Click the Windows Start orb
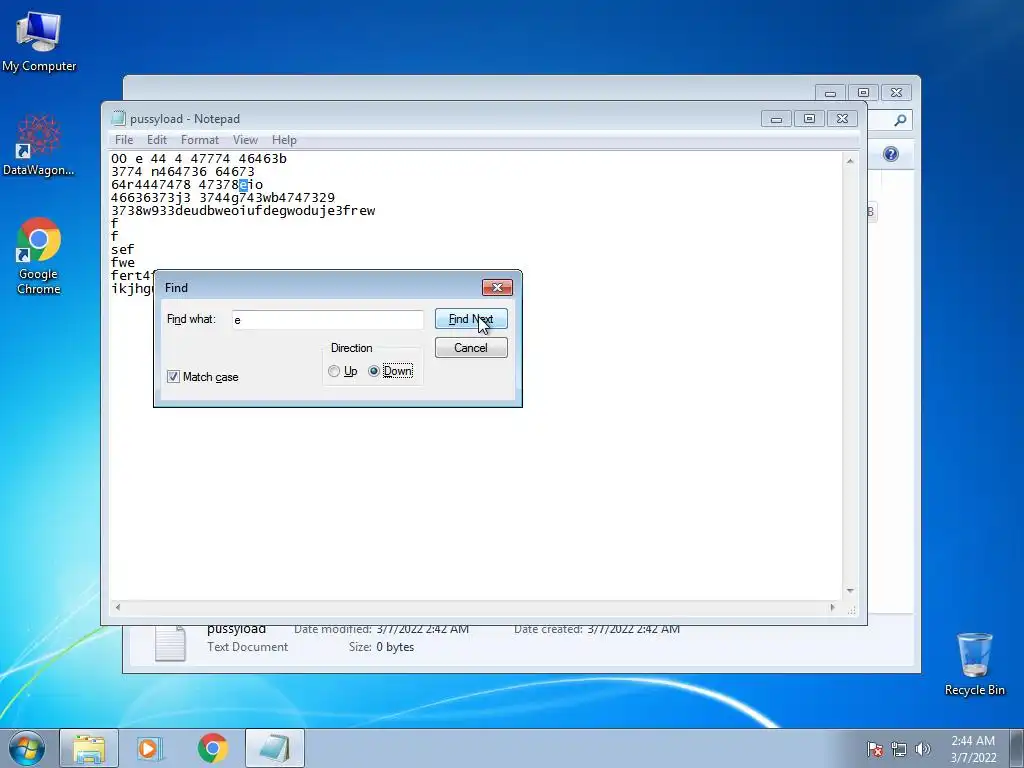The height and width of the screenshot is (768, 1024). pos(27,748)
